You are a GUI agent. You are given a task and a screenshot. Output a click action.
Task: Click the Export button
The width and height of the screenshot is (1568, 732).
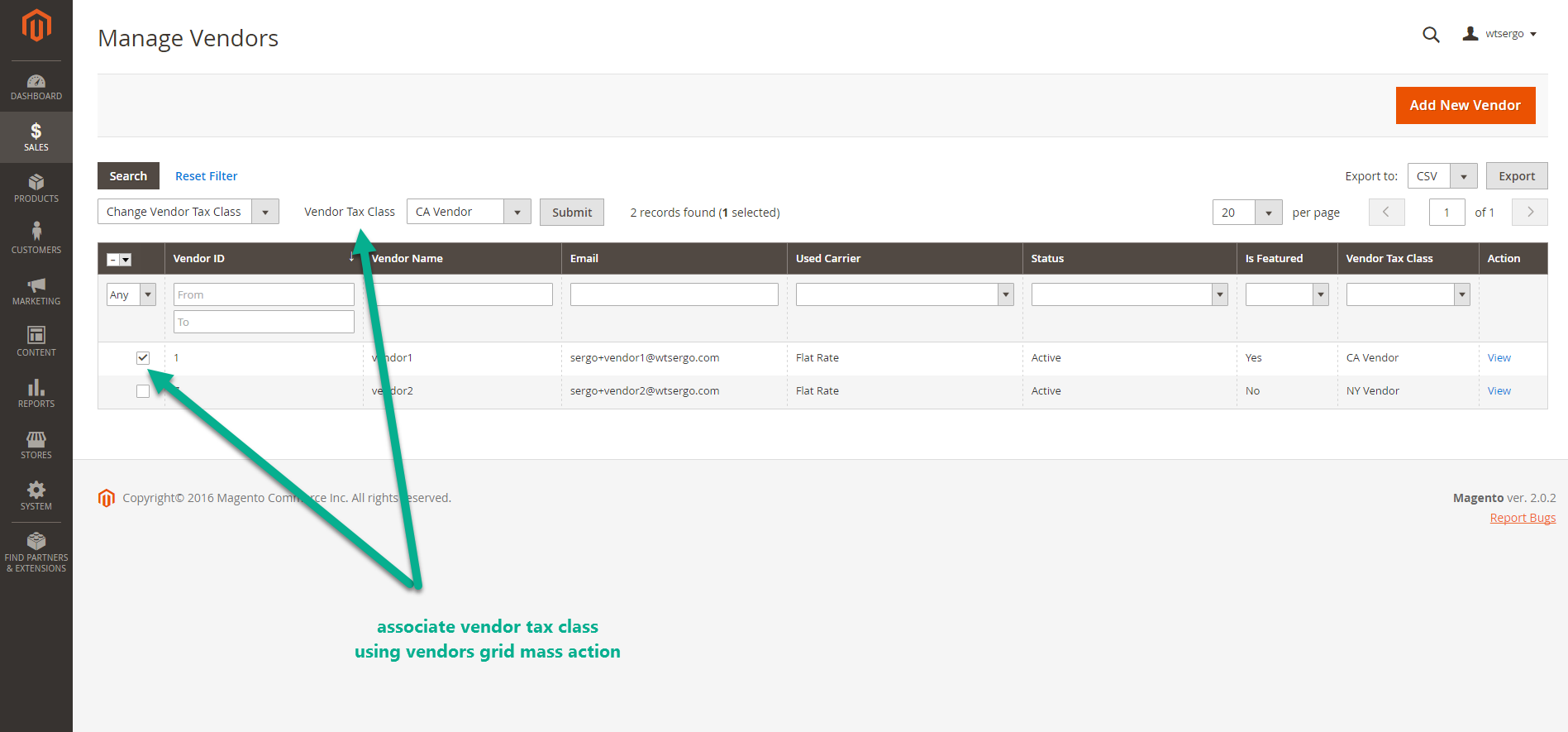point(1517,176)
